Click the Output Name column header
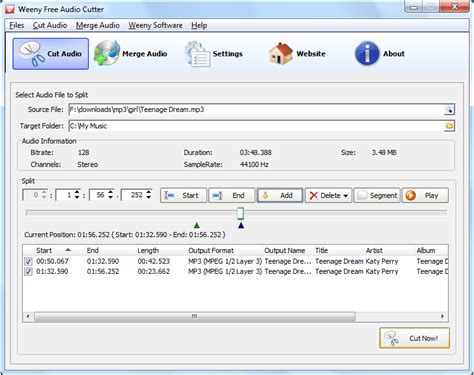This screenshot has width=474, height=375. click(x=285, y=250)
